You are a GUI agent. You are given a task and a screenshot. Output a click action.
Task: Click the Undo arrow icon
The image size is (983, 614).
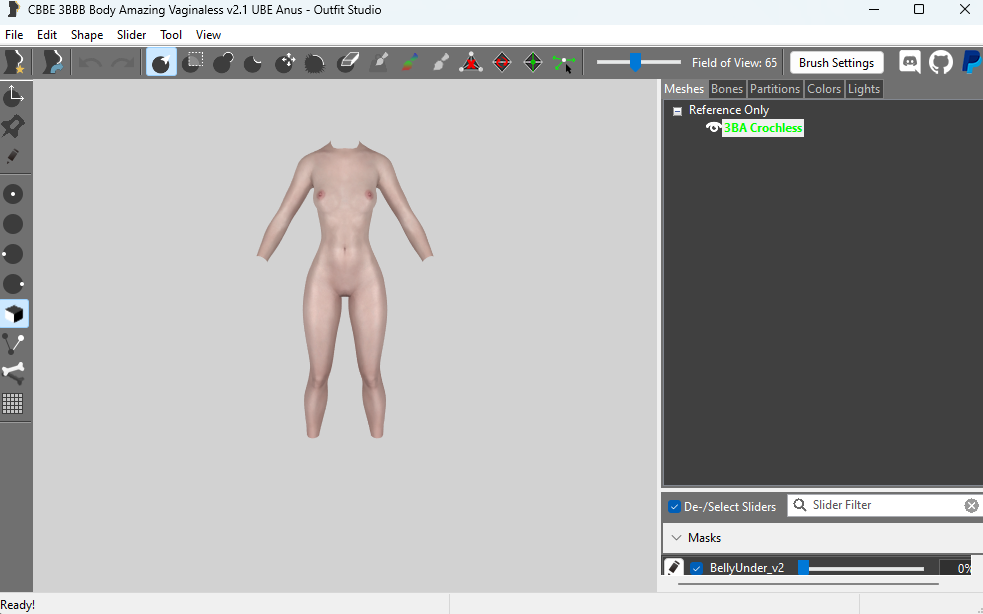90,63
